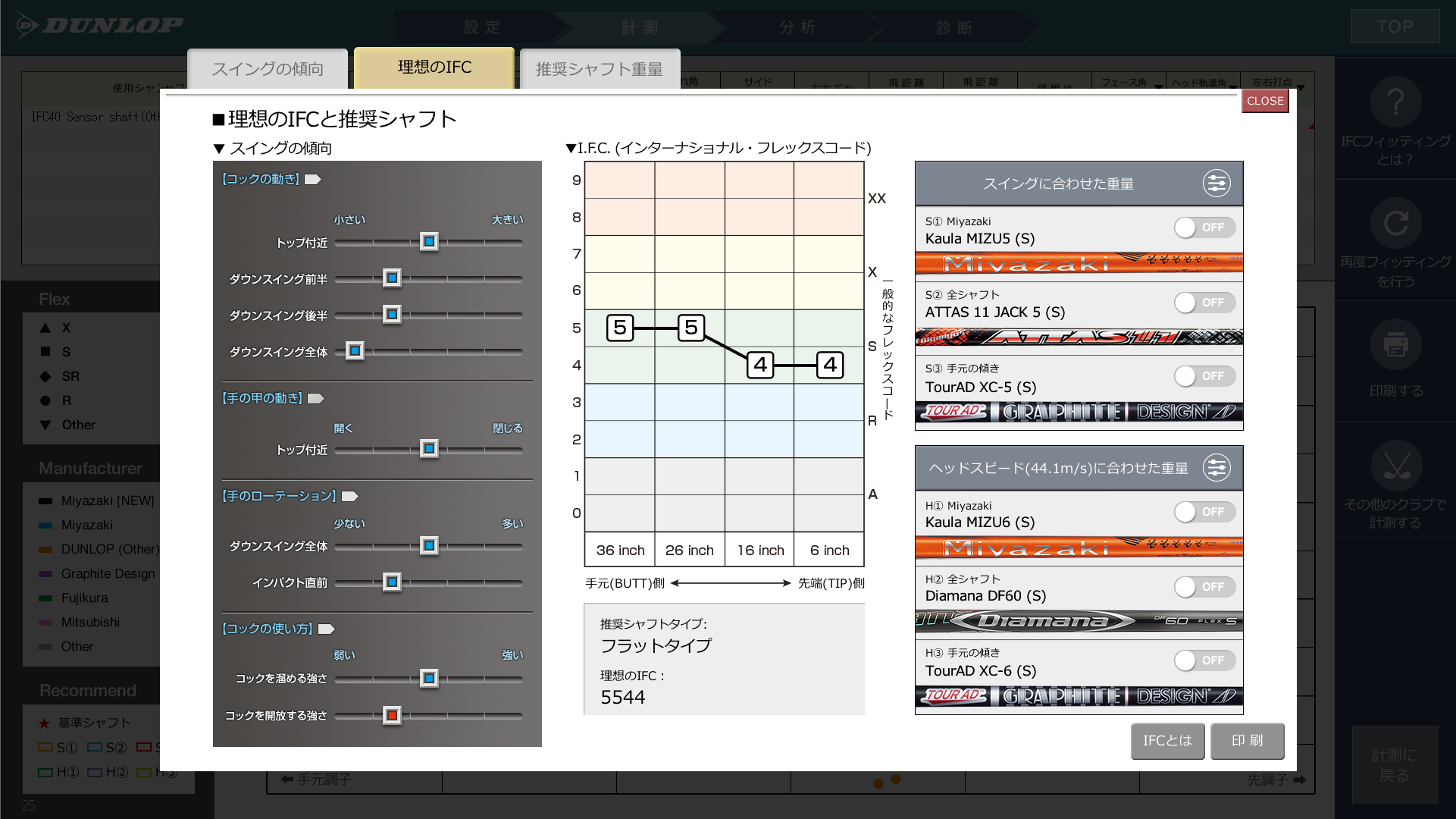
Task: Open the フェース角 column dropdown arrow
Action: click(1158, 87)
